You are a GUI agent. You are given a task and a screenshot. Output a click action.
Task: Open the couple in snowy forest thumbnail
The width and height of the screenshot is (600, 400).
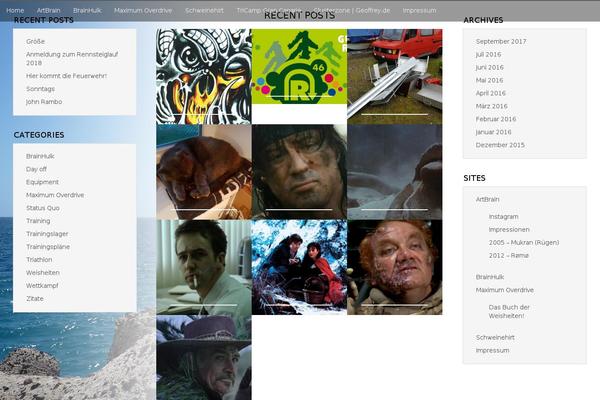click(299, 267)
